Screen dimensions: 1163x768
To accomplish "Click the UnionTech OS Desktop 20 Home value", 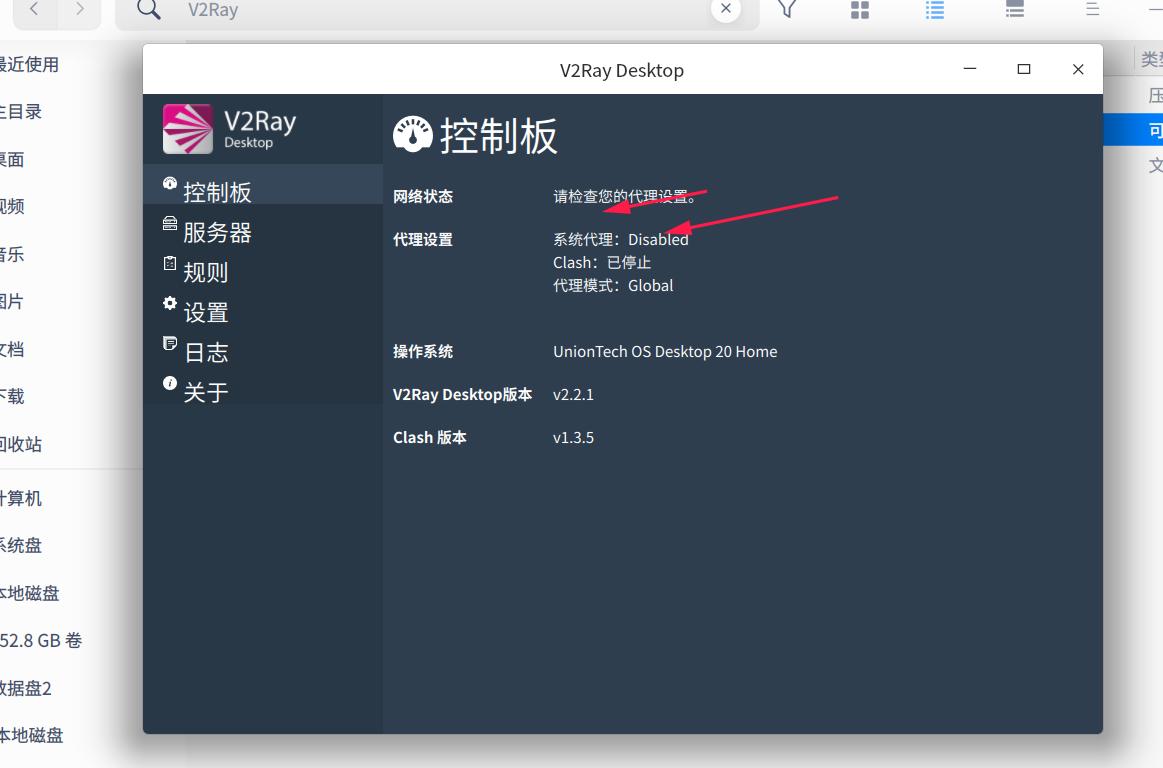I will tap(665, 352).
